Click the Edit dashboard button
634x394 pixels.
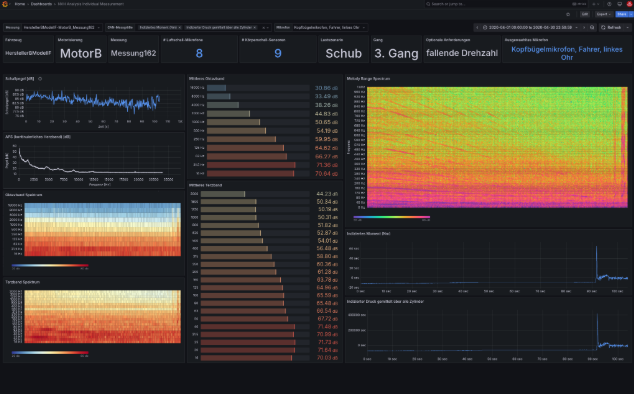pyautogui.click(x=585, y=14)
